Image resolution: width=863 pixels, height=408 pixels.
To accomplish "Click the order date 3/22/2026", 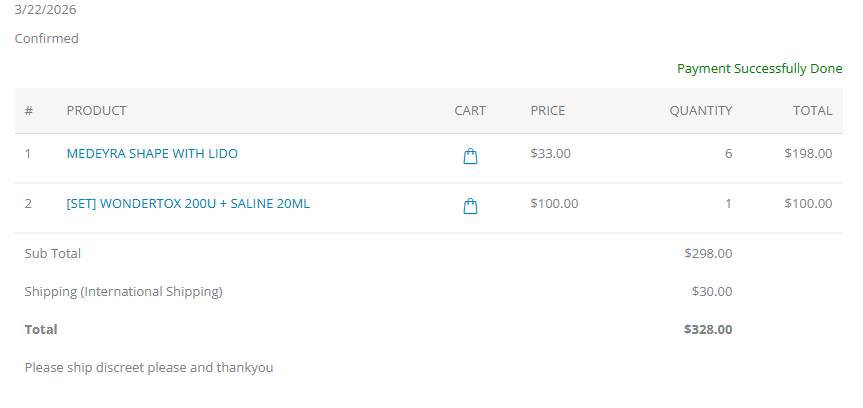I will [x=45, y=10].
